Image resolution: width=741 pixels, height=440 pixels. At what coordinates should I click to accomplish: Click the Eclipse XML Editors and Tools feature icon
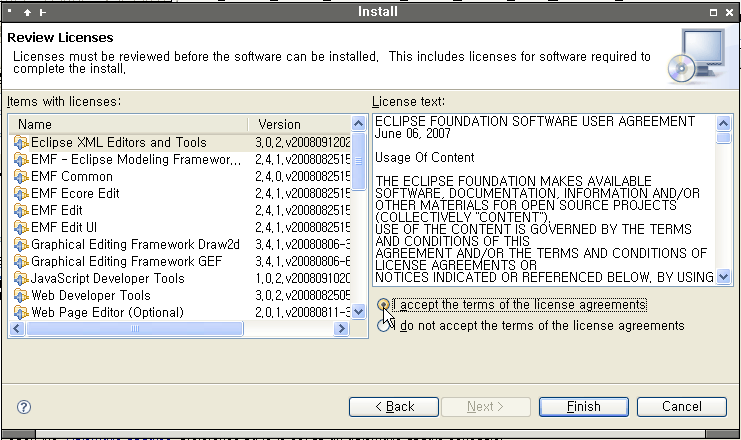tap(21, 142)
